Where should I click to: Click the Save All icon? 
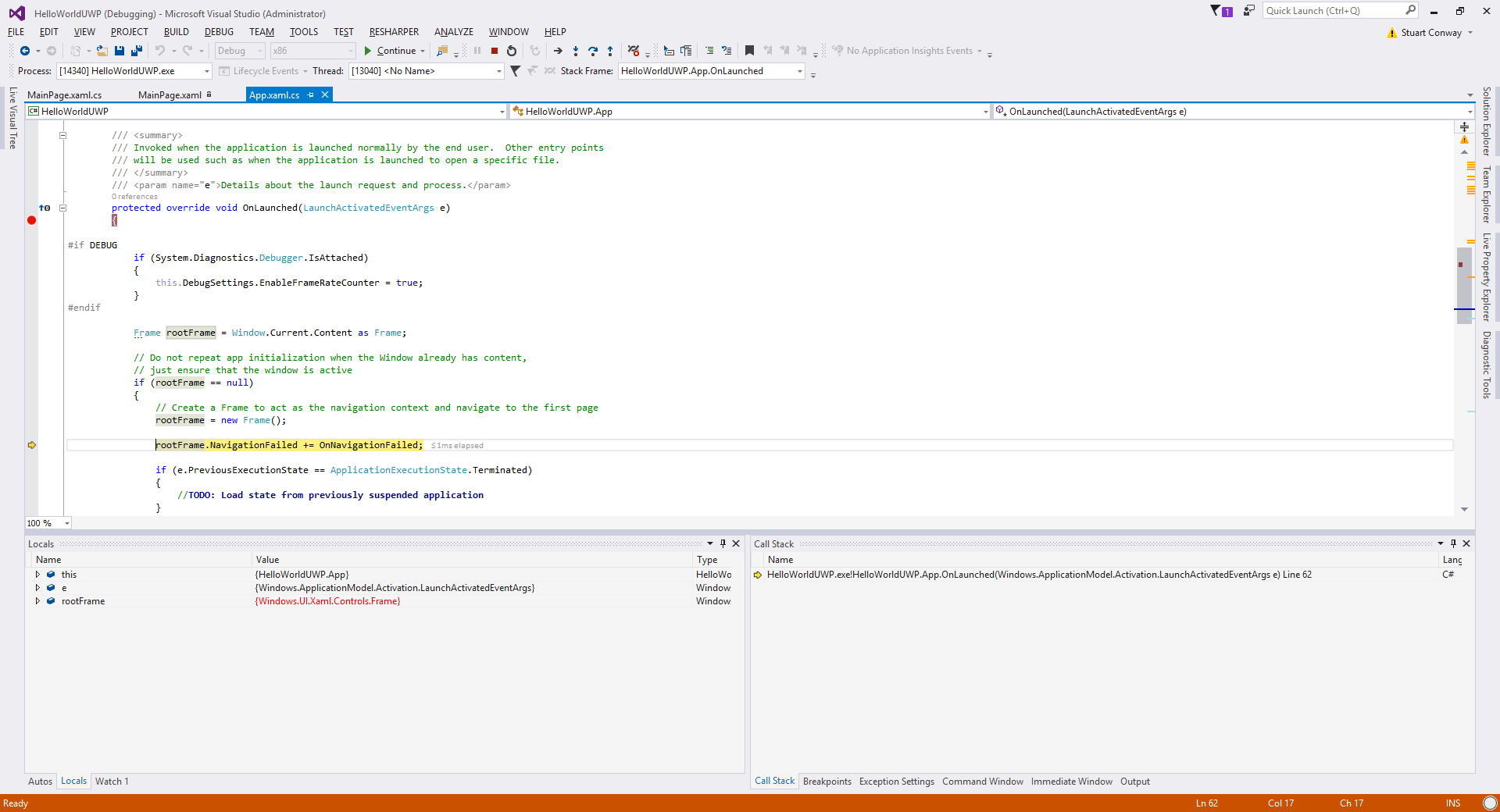pos(137,51)
